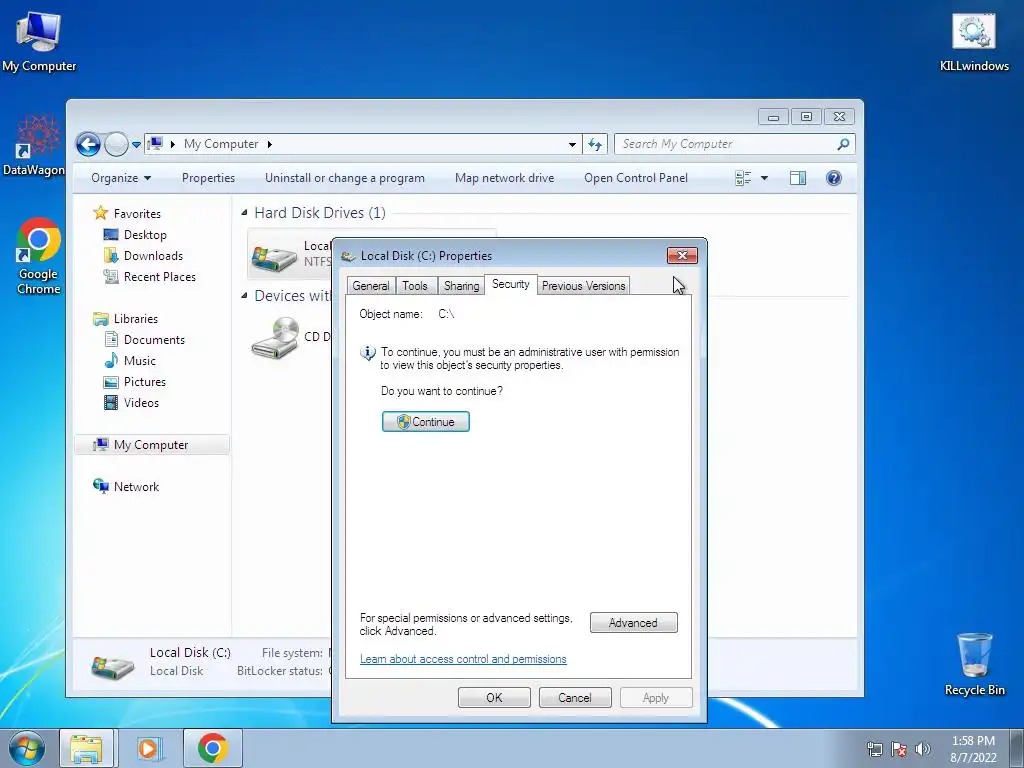This screenshot has height=768, width=1024.
Task: Click the volume speaker tray icon
Action: 923,749
